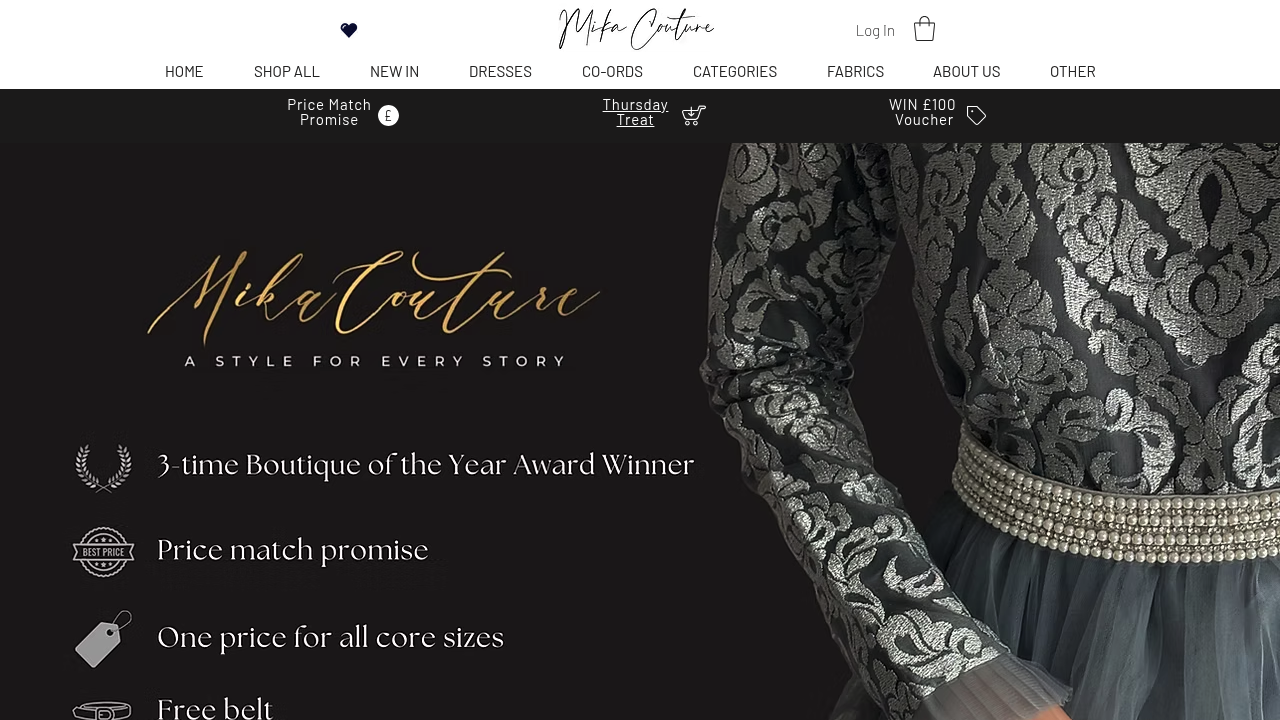Click the pound sign price match icon
This screenshot has height=720, width=1280.
[388, 115]
